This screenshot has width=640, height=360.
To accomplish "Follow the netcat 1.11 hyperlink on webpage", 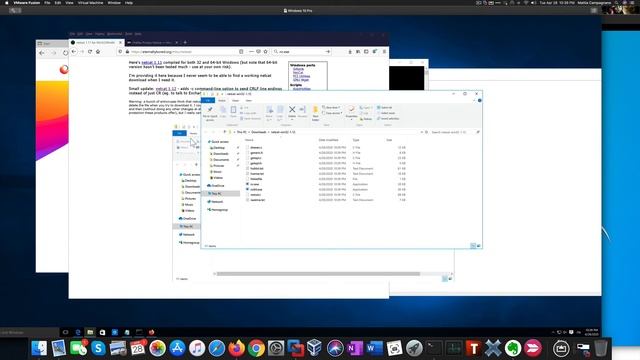I will 152,62.
